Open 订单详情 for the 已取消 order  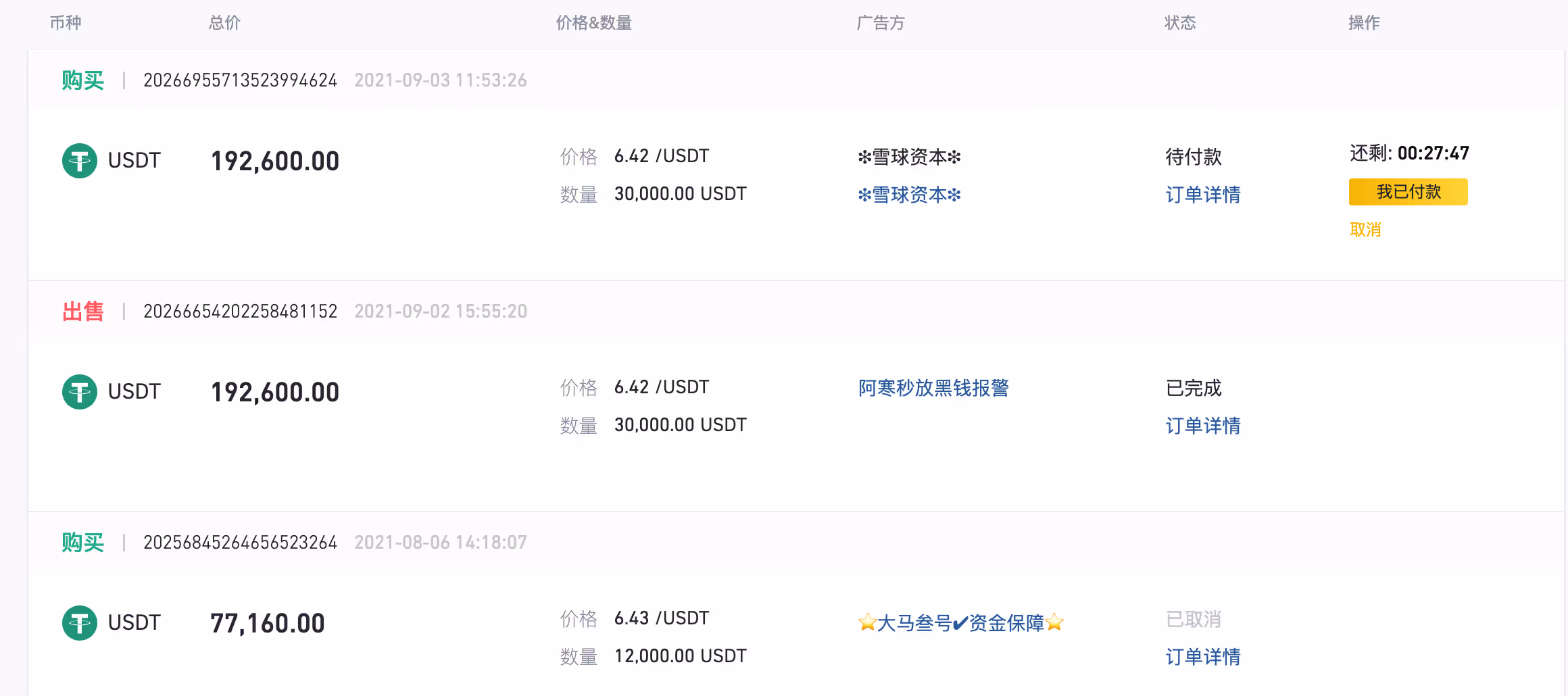tap(1203, 657)
